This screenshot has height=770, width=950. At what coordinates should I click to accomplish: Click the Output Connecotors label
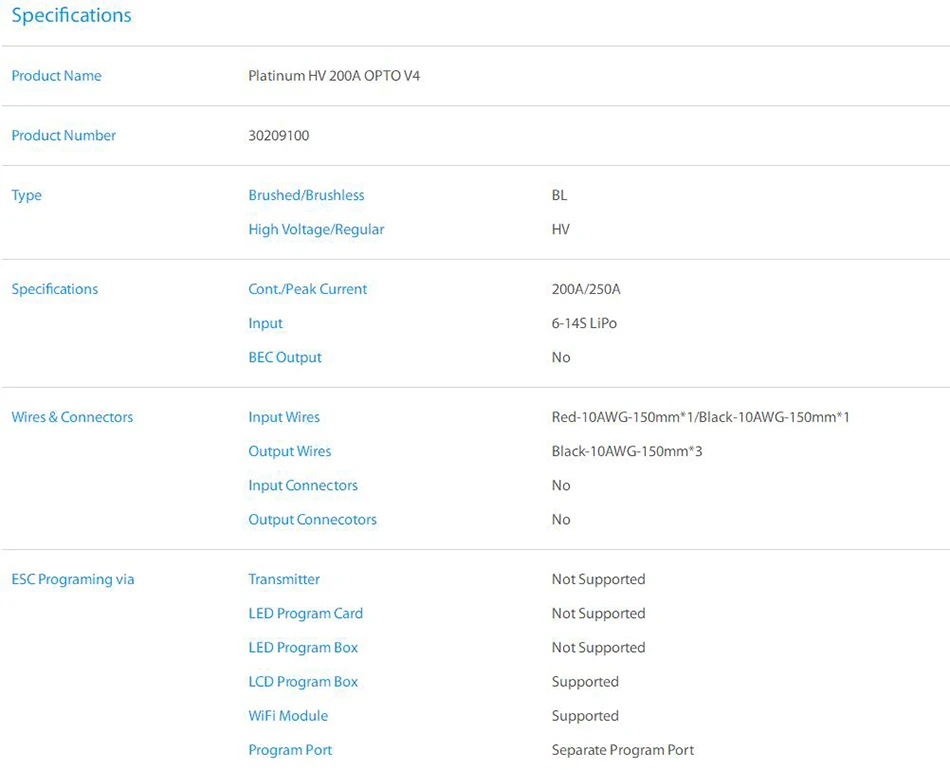click(x=313, y=520)
